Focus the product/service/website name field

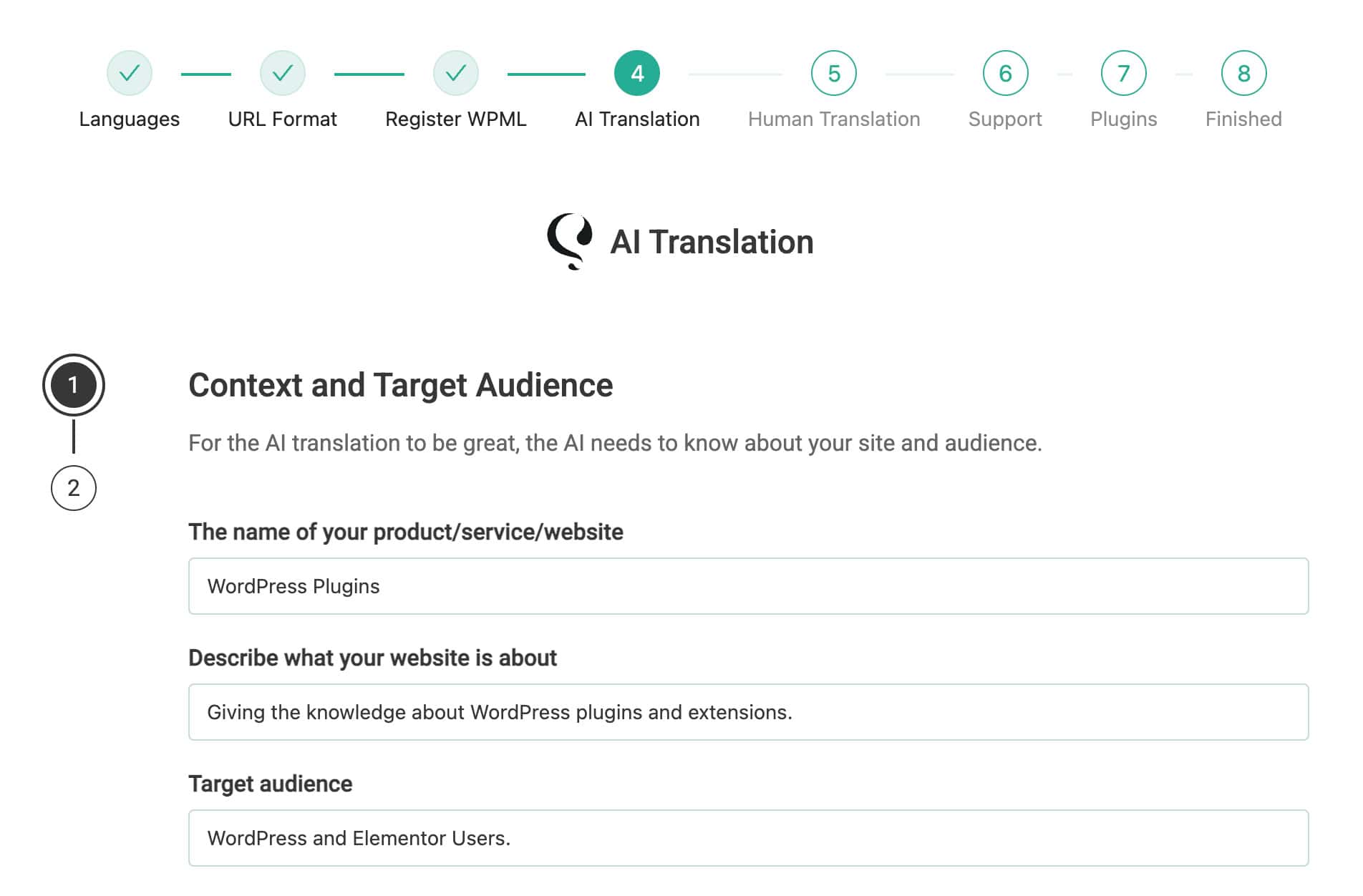(749, 586)
